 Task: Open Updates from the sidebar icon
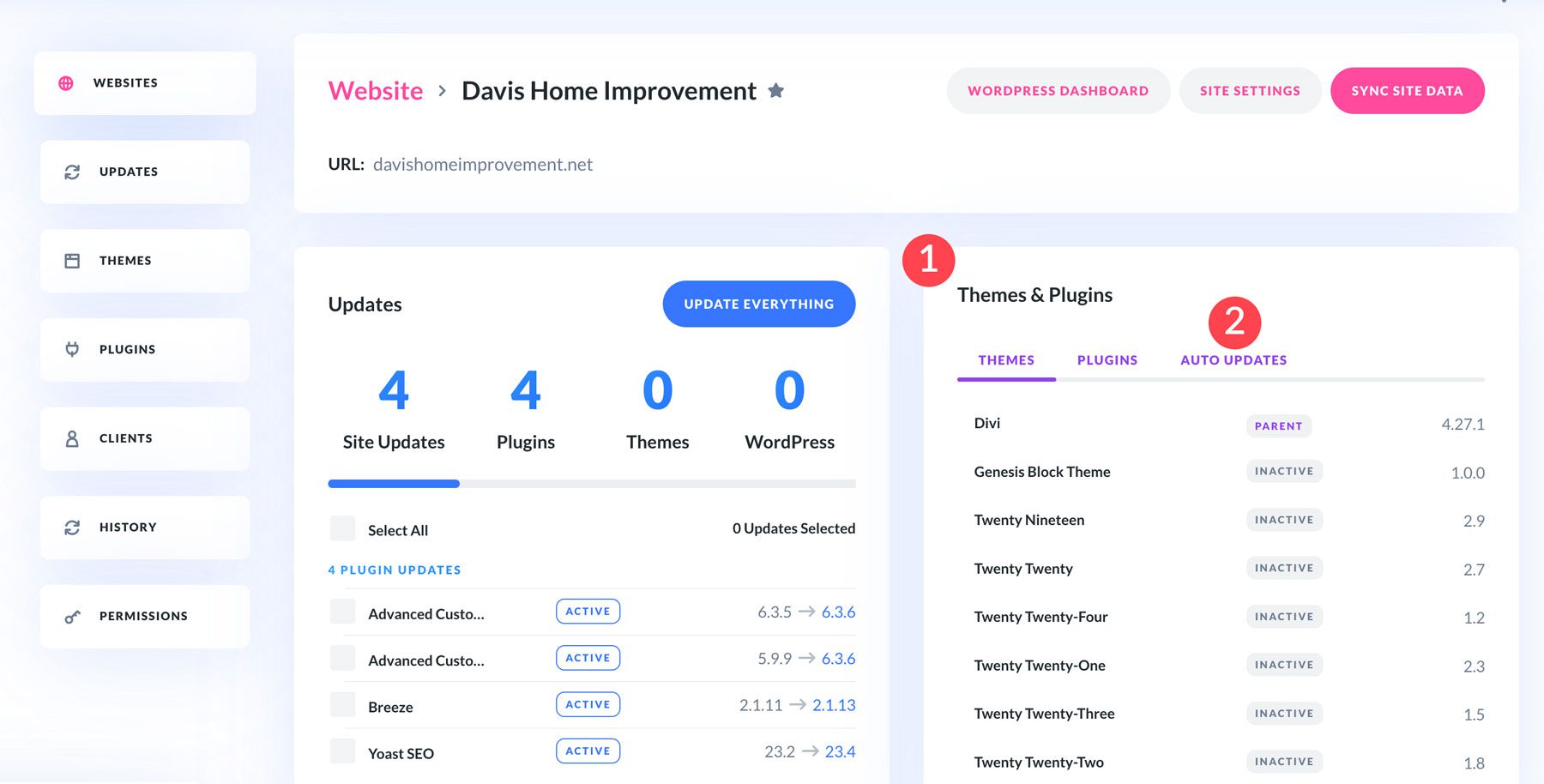71,172
